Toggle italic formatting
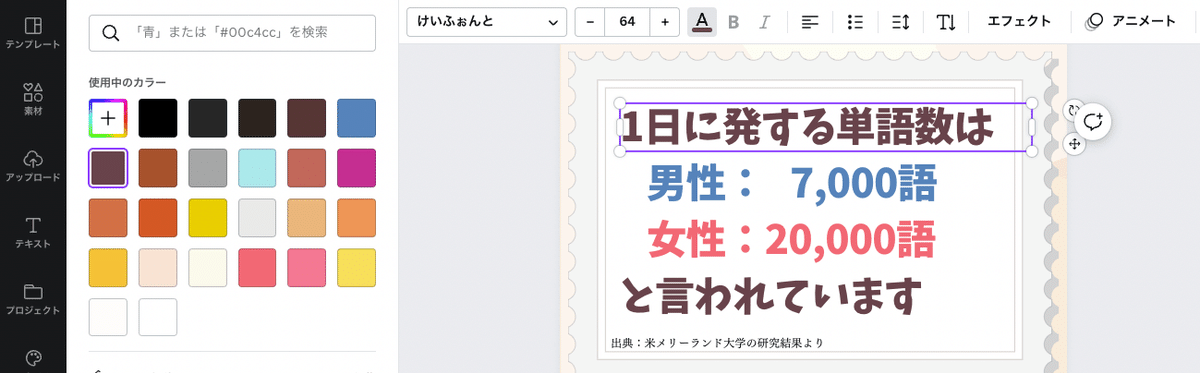The width and height of the screenshot is (1200, 373). tap(765, 21)
